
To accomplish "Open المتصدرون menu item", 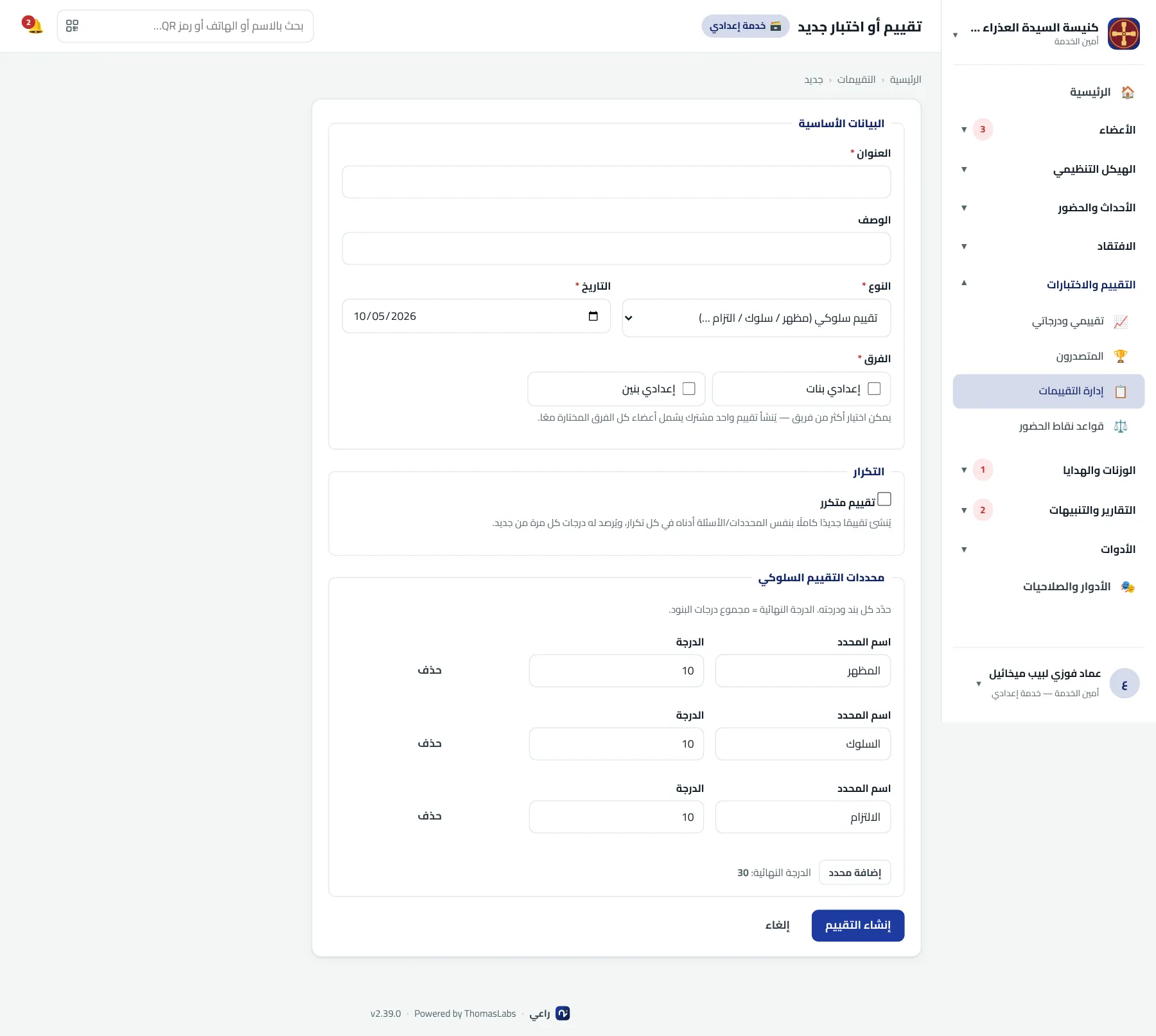I will tap(1049, 356).
